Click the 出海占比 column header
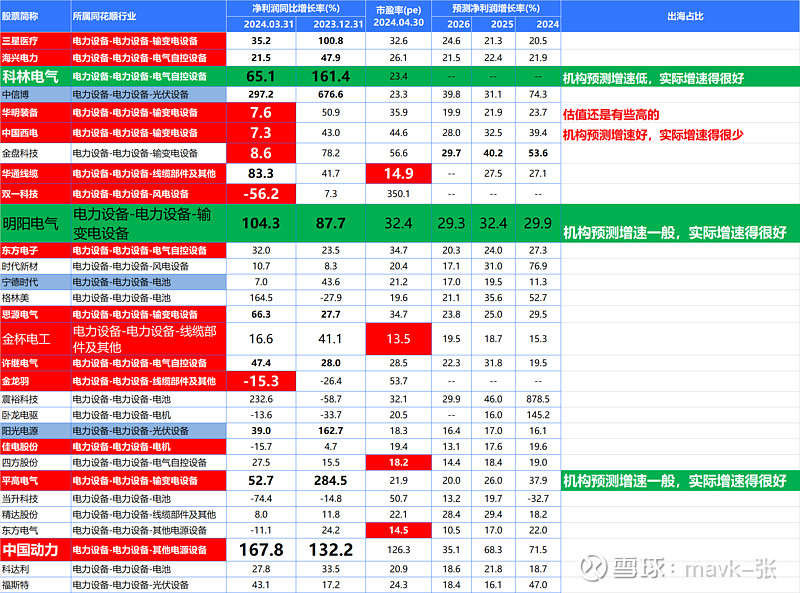 [685, 16]
